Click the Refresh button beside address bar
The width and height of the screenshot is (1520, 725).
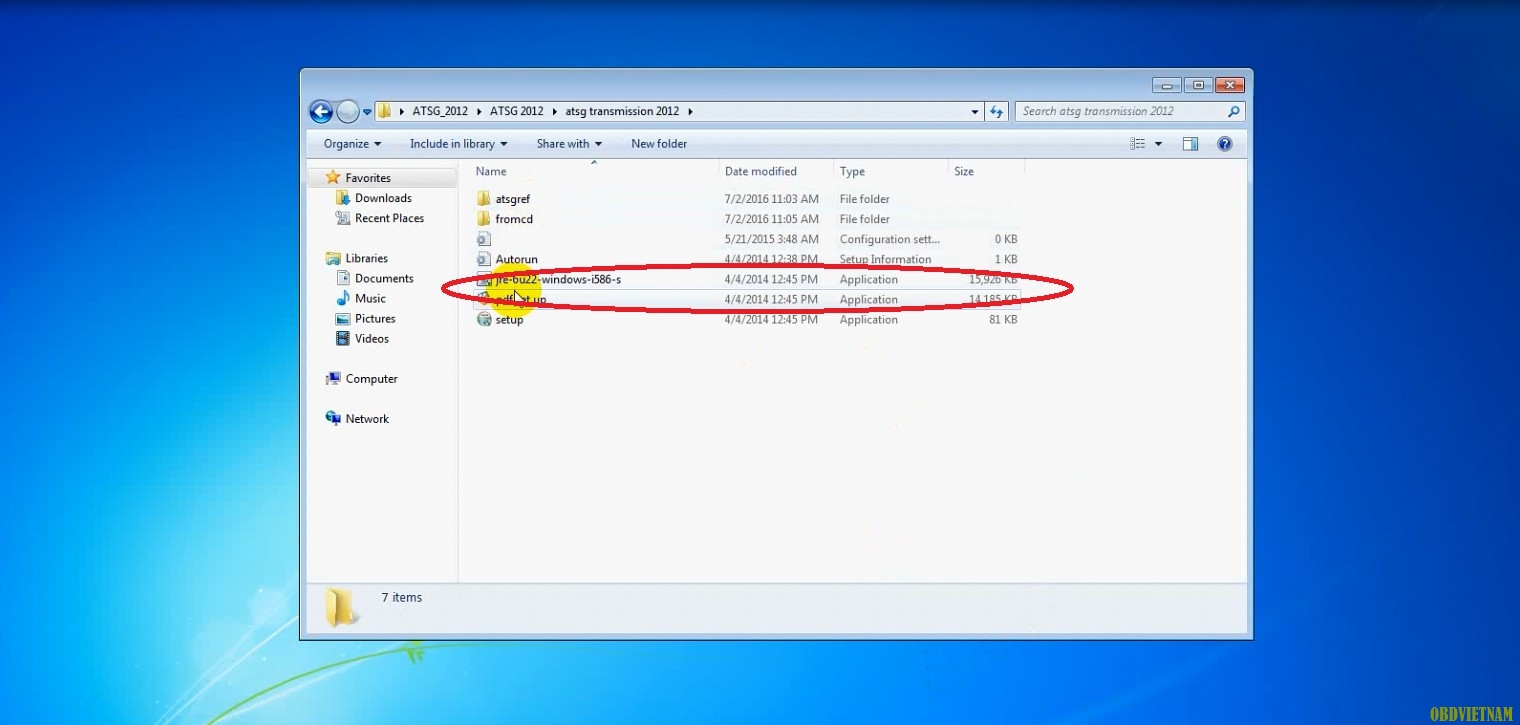(996, 112)
